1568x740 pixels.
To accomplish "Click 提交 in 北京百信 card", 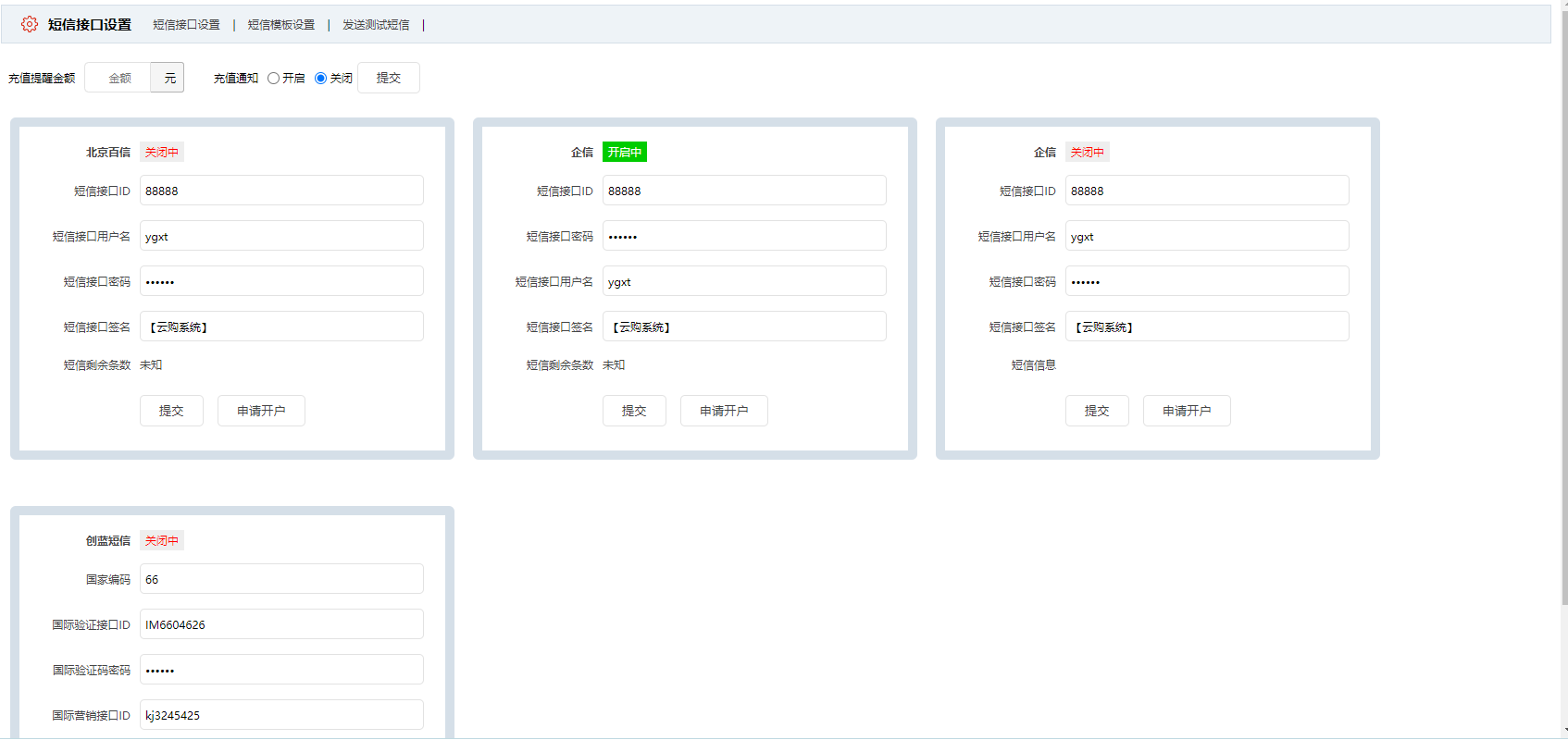I will pyautogui.click(x=171, y=411).
